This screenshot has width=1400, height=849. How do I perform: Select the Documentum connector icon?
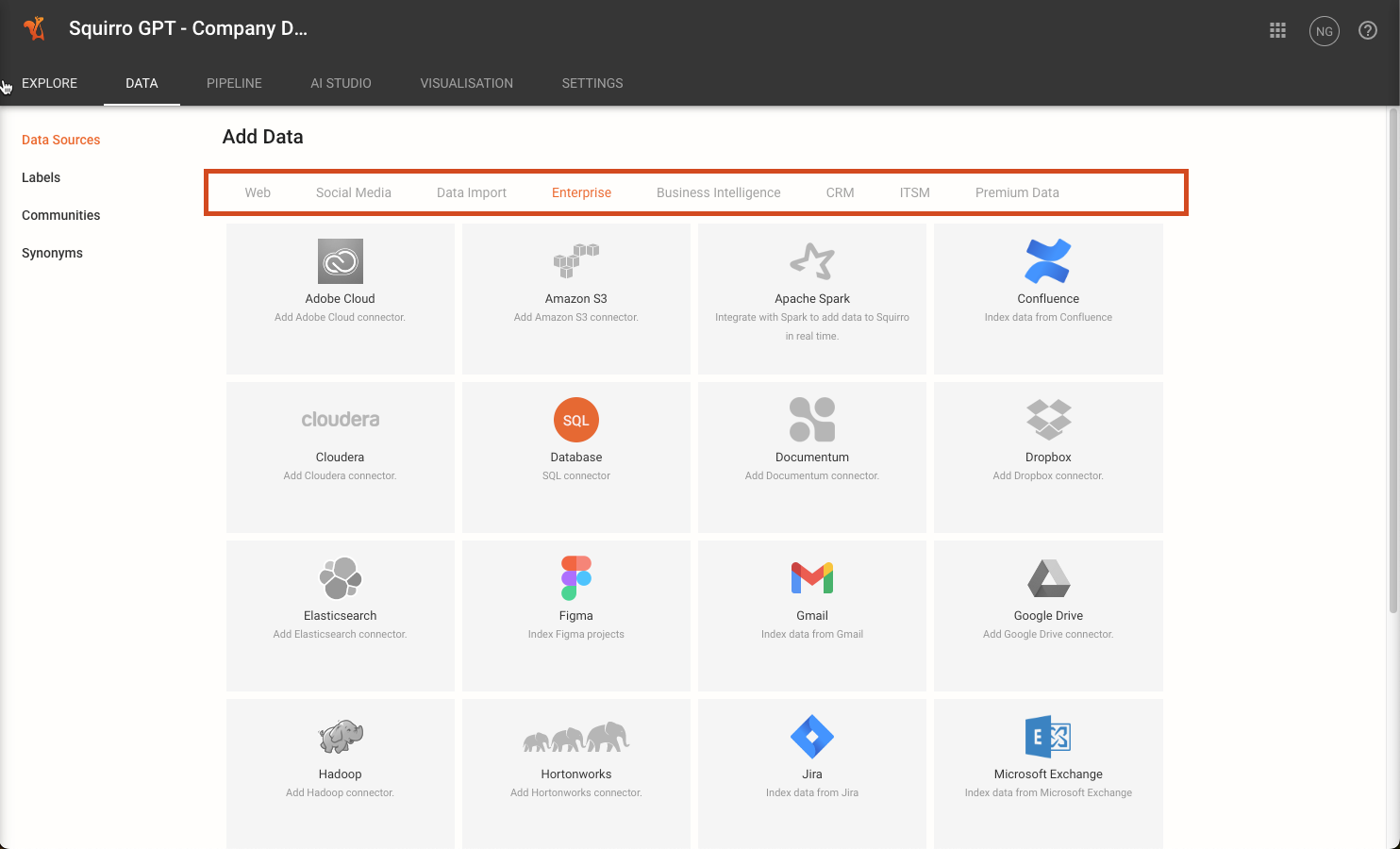812,420
